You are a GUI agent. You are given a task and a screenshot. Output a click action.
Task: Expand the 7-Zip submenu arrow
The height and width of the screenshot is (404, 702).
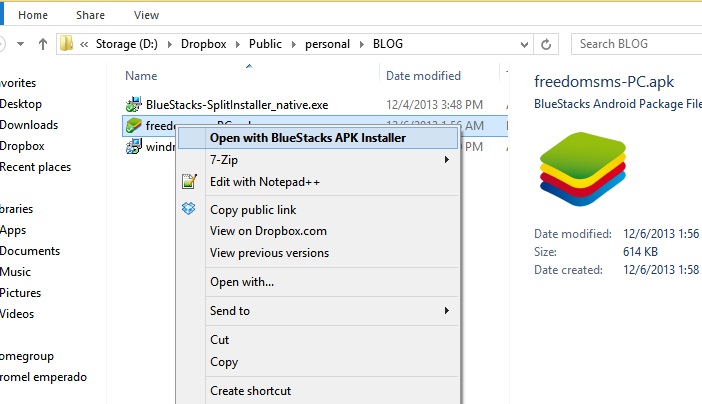click(446, 160)
